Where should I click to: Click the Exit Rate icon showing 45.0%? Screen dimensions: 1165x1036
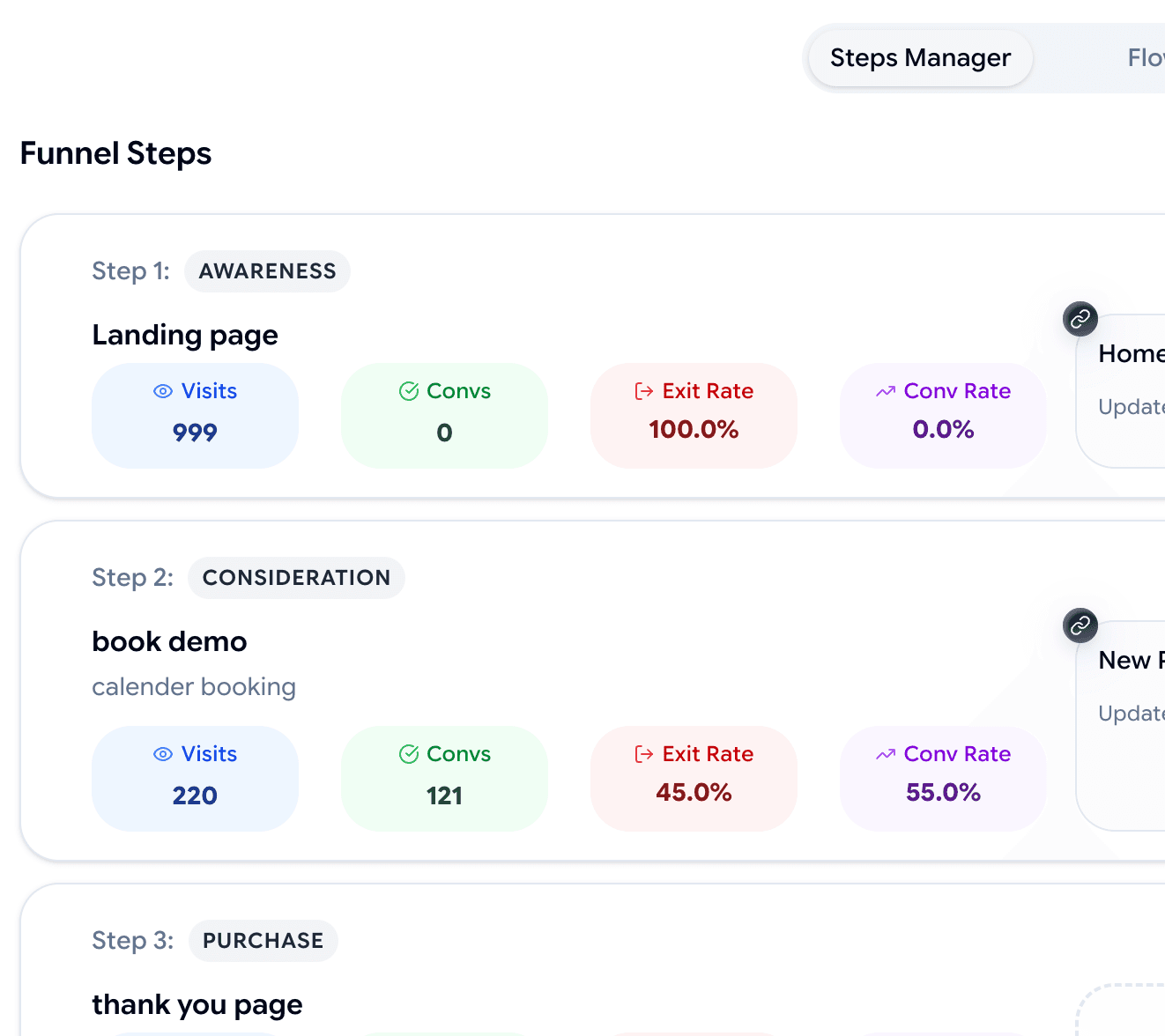point(642,753)
